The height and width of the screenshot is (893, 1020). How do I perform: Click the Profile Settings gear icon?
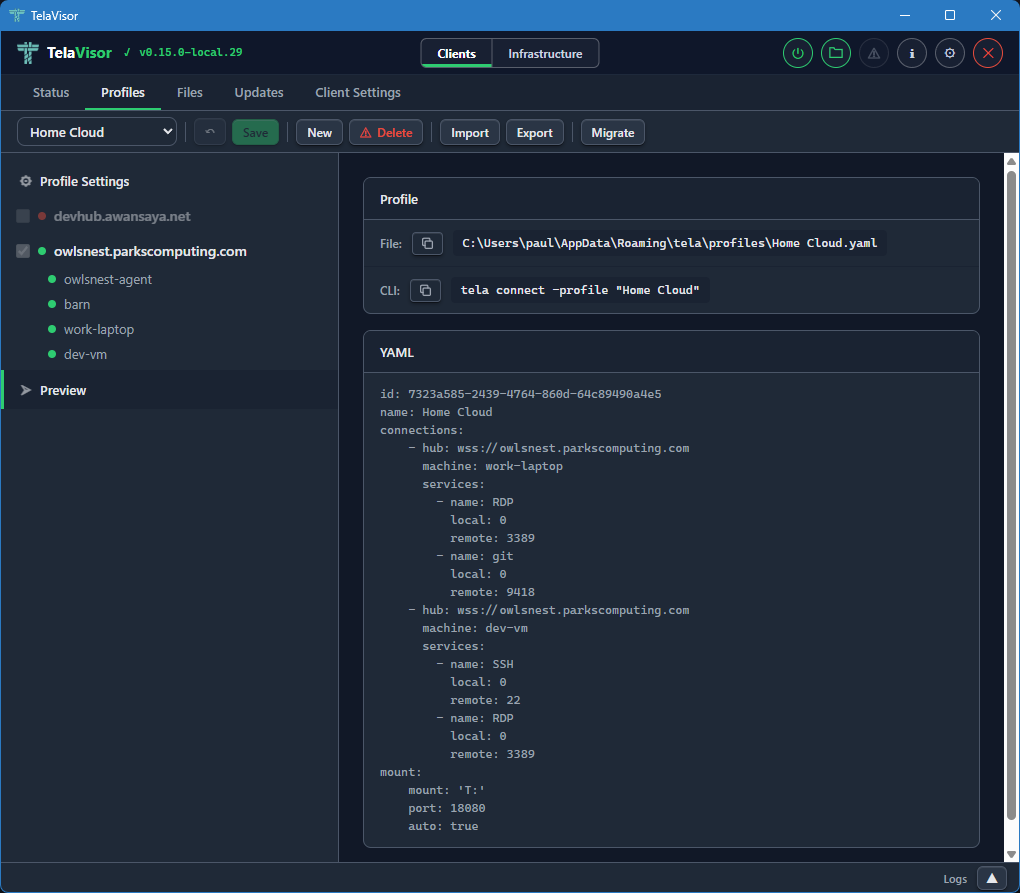tap(25, 181)
